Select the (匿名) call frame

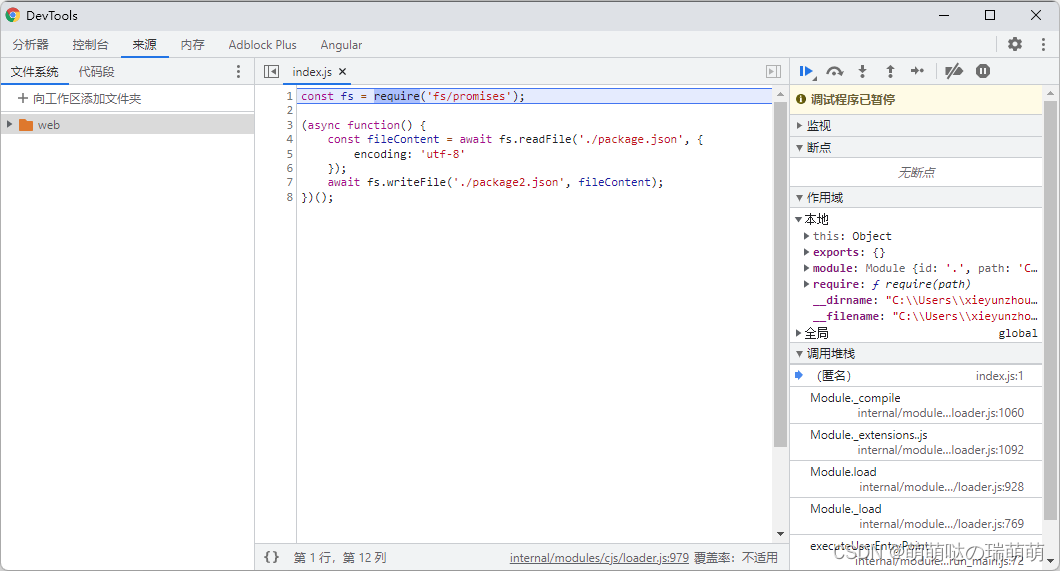tap(916, 376)
